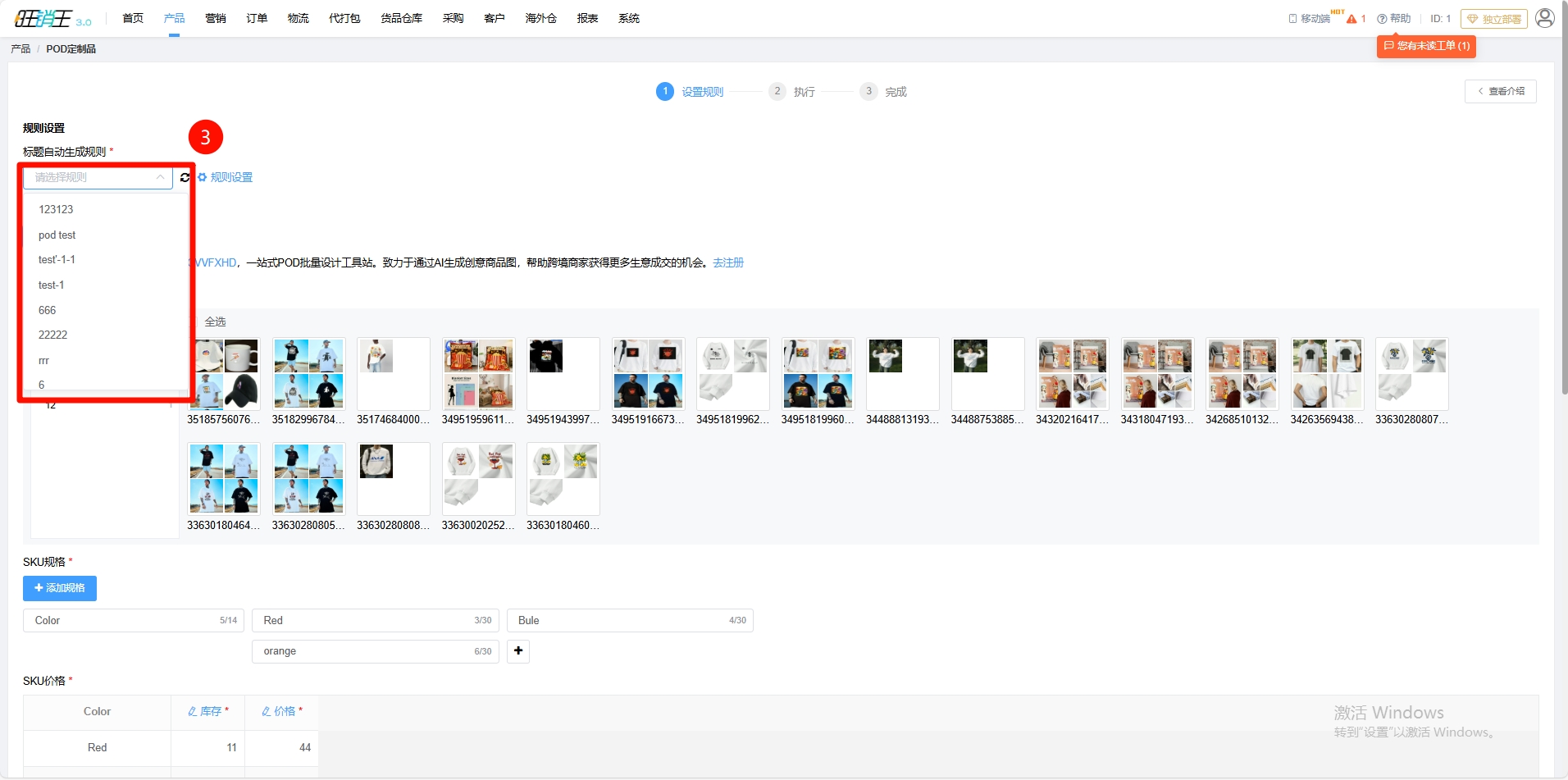Collapse the 请选择规则 dropdown
Screen dimensions: 1568x780
[160, 177]
